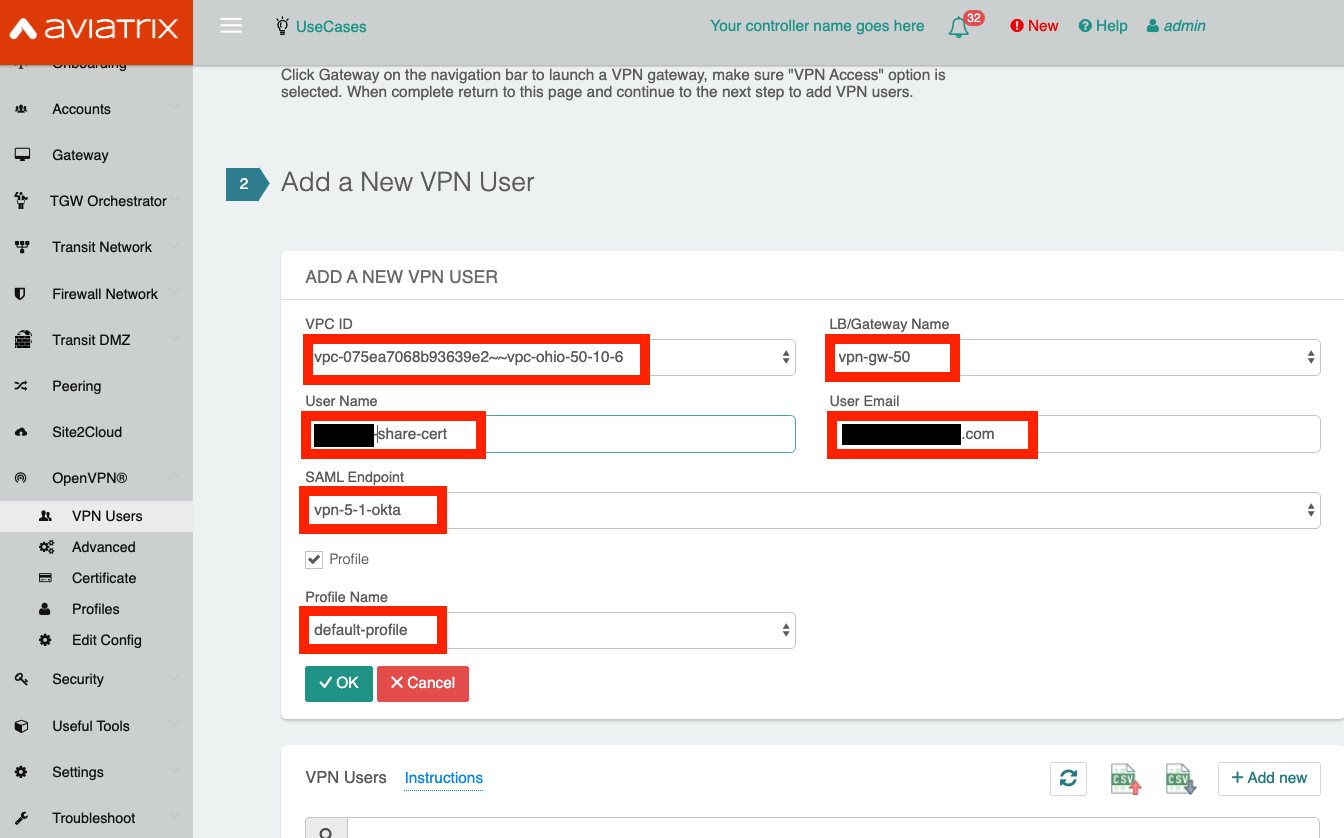
Task: Upload VPN users via CSV import icon
Action: pos(1124,778)
